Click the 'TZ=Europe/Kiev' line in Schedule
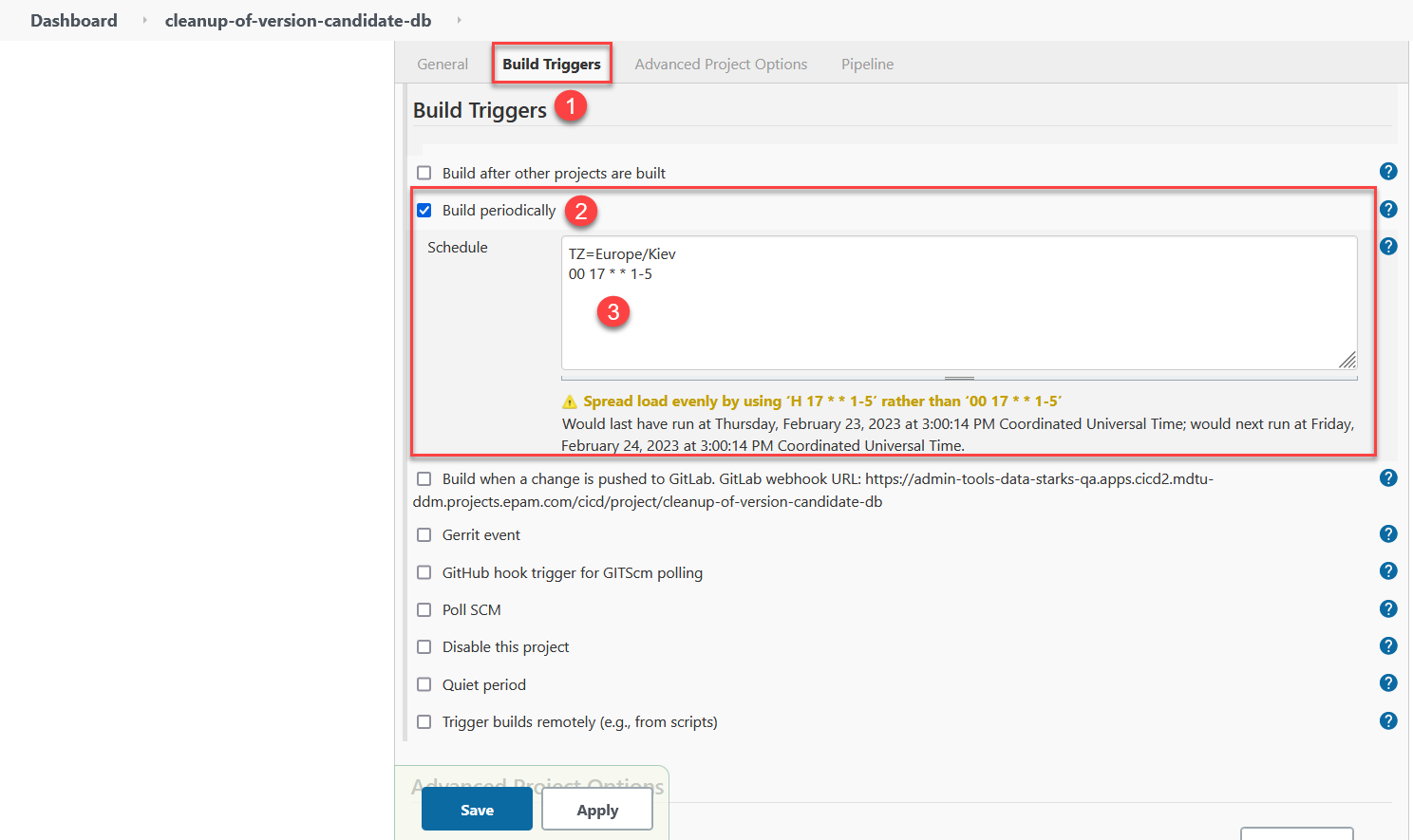 (622, 254)
